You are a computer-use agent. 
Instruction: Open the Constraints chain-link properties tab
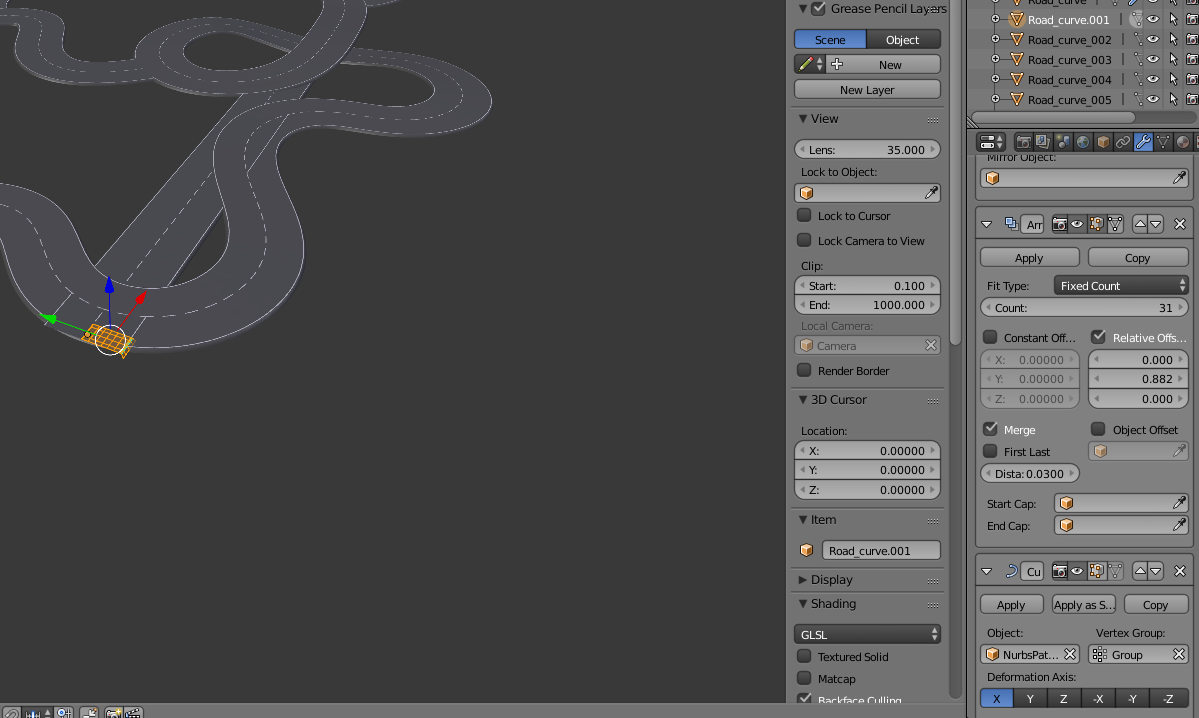(x=1123, y=142)
